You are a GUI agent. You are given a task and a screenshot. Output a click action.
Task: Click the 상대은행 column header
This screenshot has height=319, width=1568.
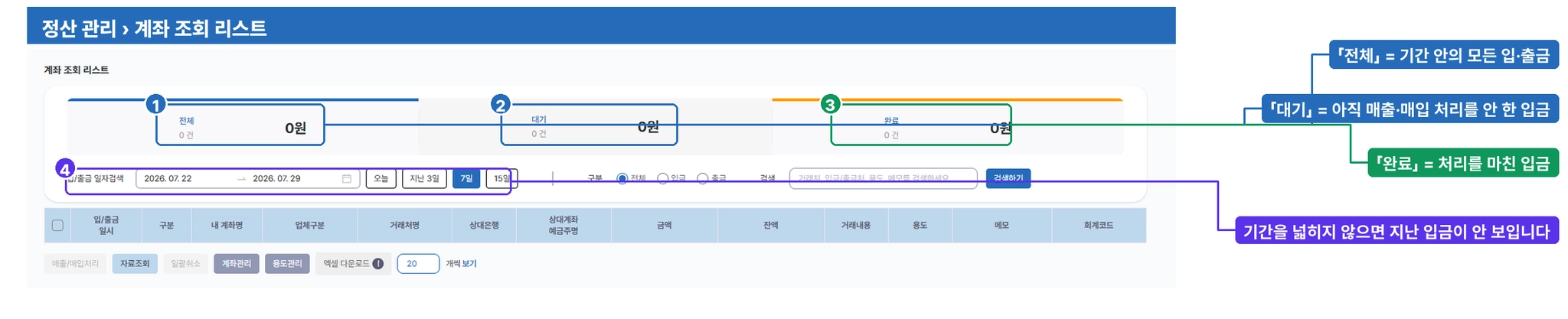point(484,226)
